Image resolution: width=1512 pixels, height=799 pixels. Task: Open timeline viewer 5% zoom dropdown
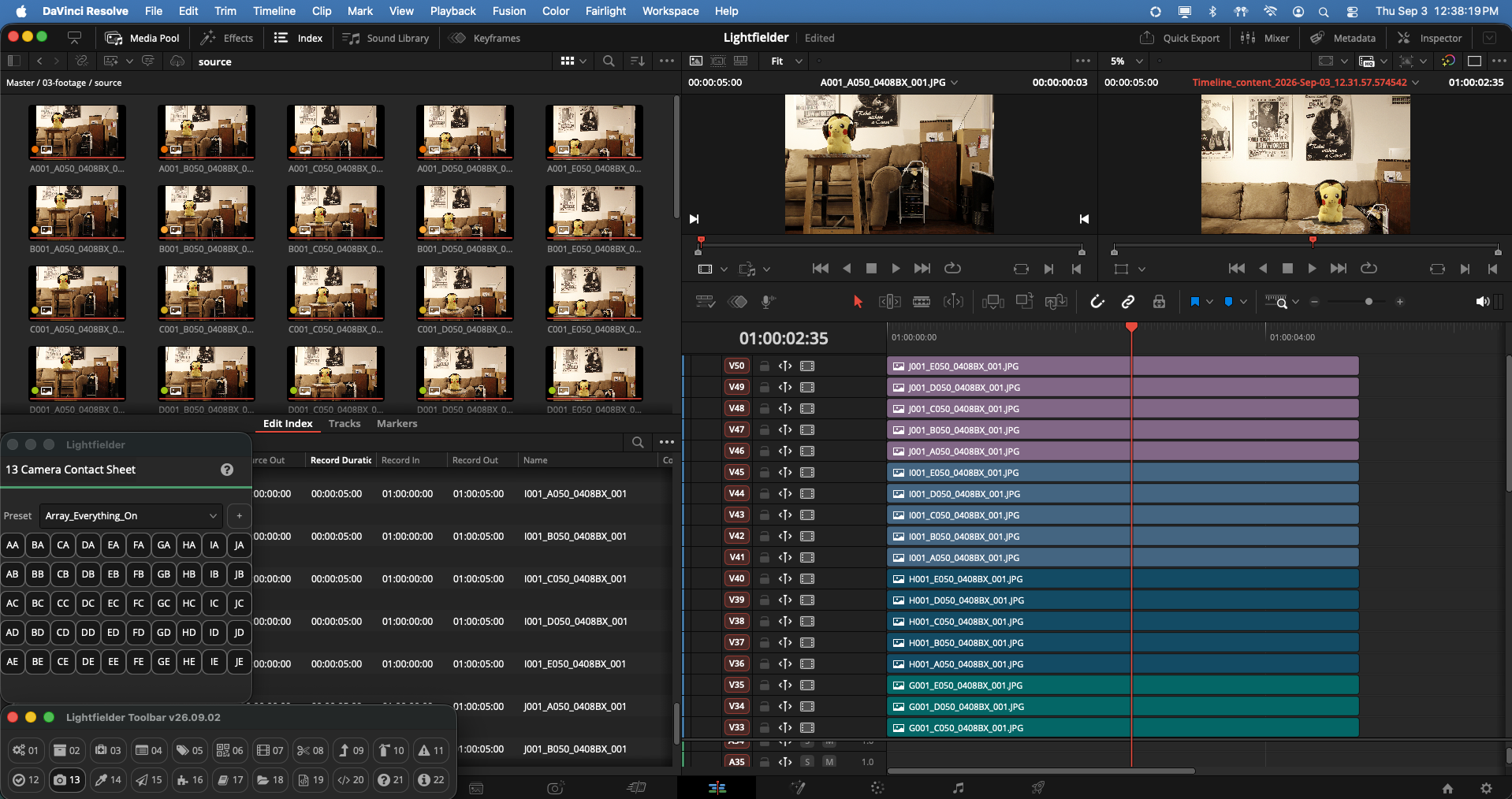[1127, 61]
